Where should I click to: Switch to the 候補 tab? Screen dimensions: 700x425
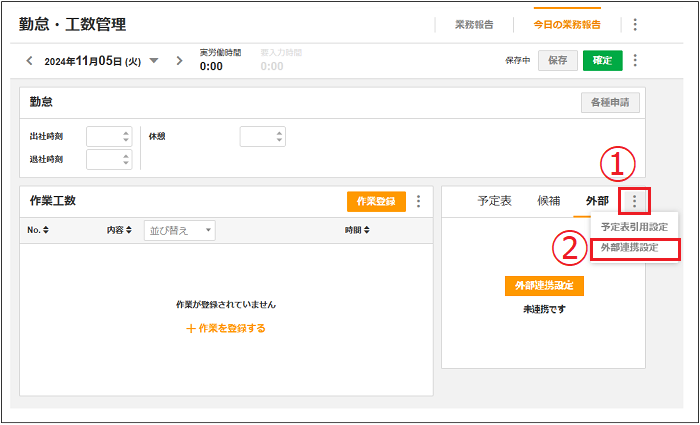pos(549,201)
